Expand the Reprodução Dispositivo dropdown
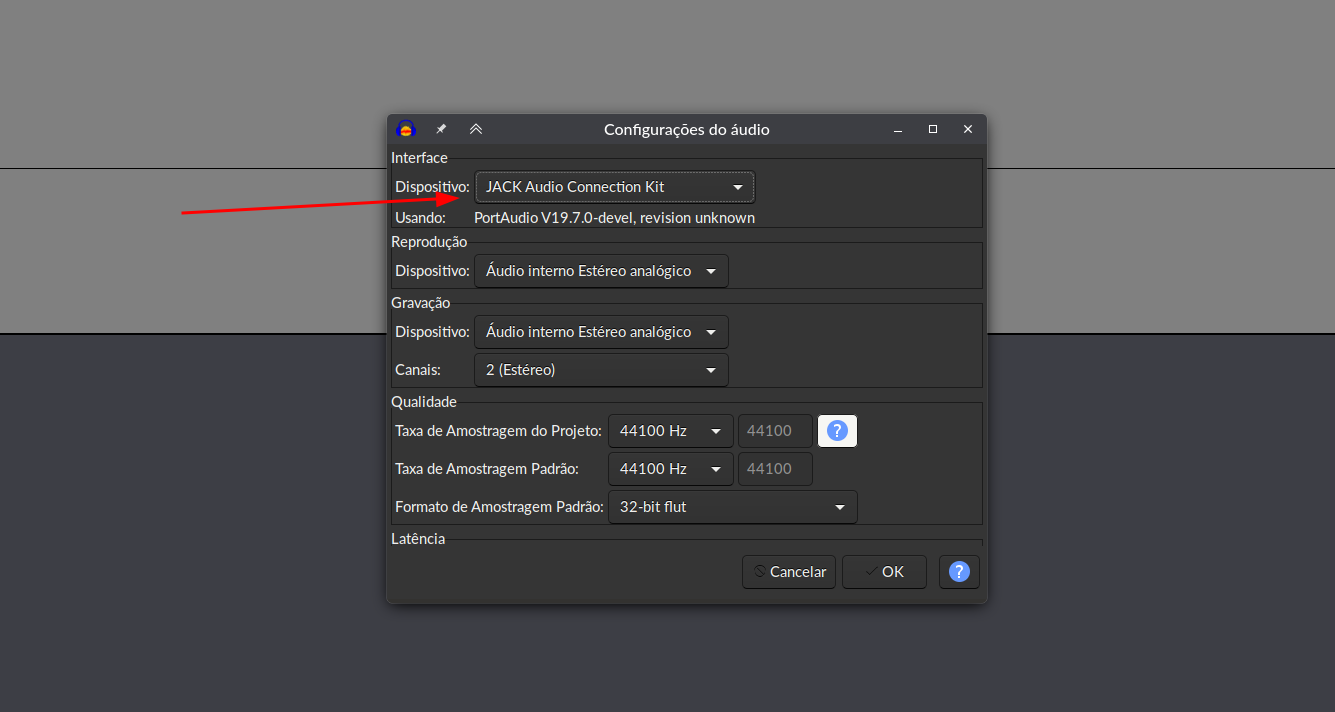The height and width of the screenshot is (712, 1335). 601,271
